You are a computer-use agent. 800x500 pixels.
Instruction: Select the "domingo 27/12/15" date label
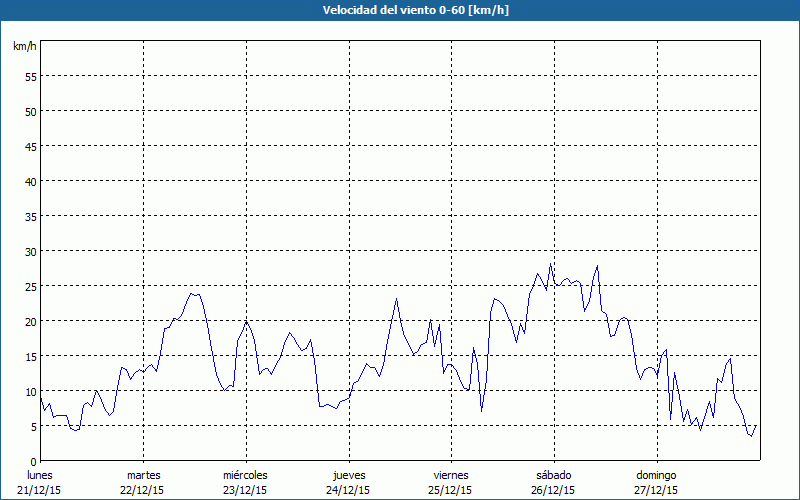click(656, 482)
